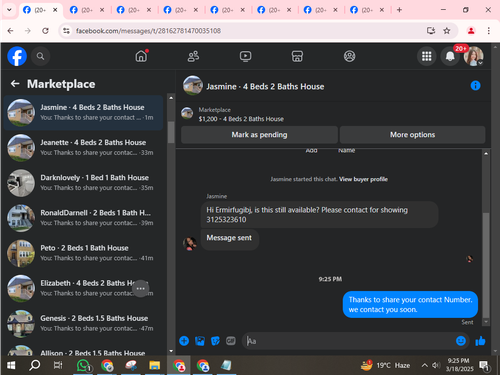Open the nine-dot Menu grid
The image size is (500, 375).
(427, 56)
